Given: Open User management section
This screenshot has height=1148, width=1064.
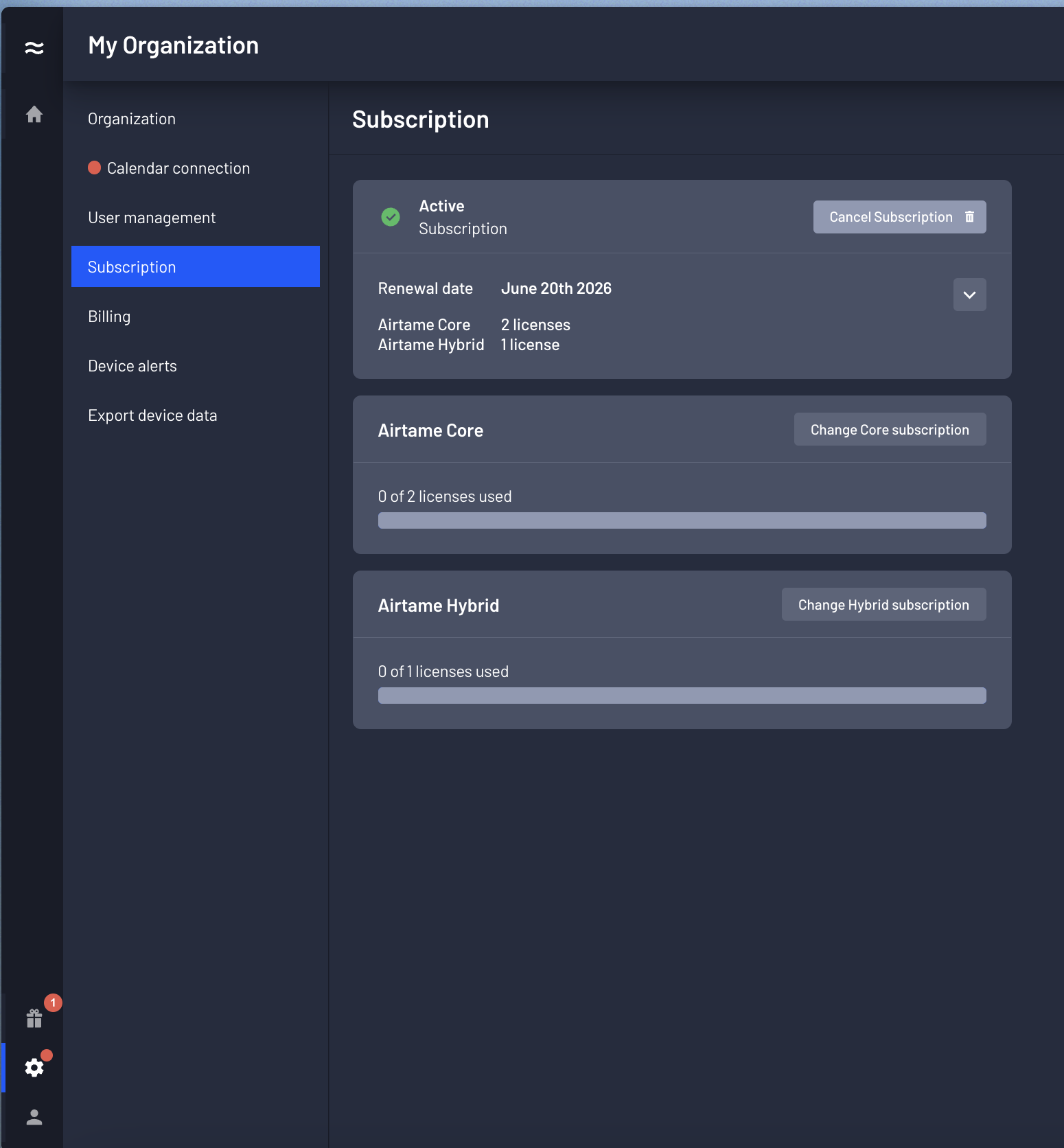Looking at the screenshot, I should 196,218.
